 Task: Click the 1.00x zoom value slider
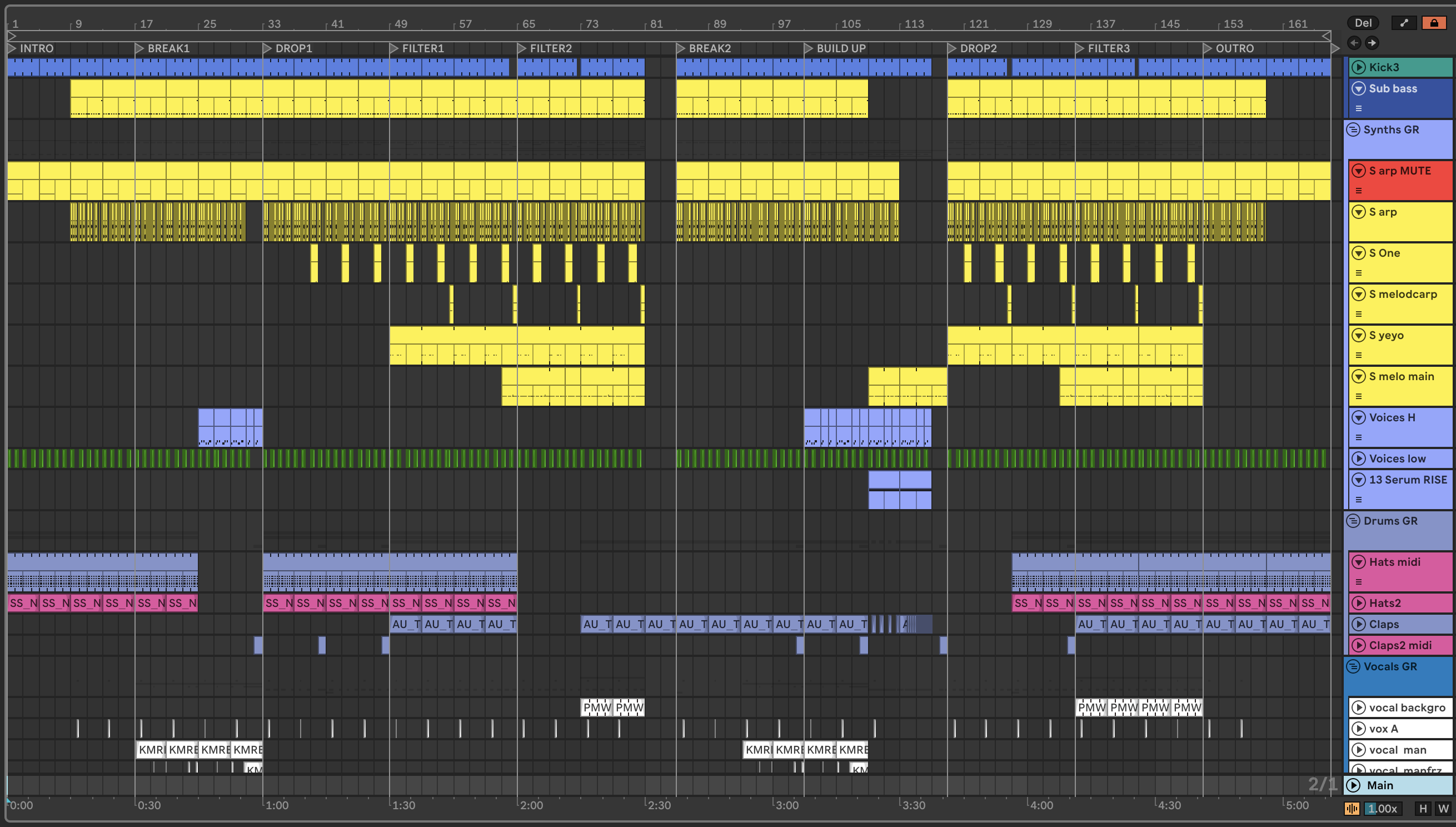[x=1382, y=808]
